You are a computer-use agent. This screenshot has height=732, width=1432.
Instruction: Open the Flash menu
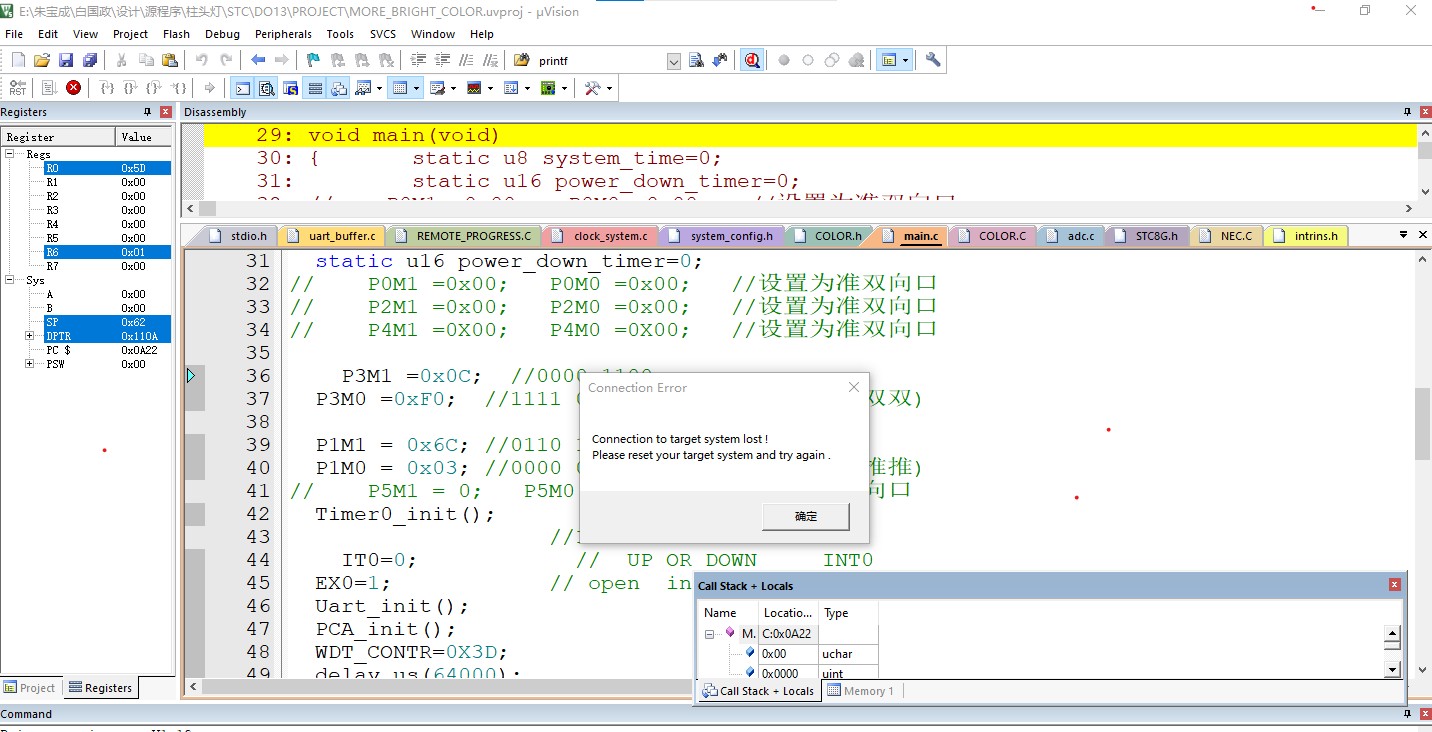tap(176, 34)
